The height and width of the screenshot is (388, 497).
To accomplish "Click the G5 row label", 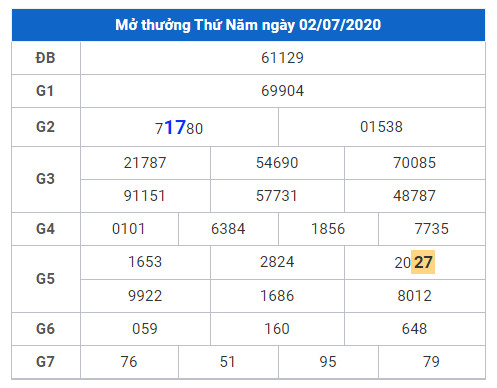I will 45,279.
